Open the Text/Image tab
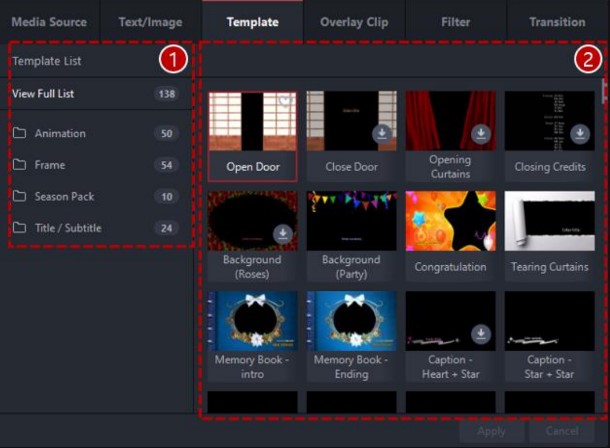The width and height of the screenshot is (610, 448). pyautogui.click(x=150, y=21)
